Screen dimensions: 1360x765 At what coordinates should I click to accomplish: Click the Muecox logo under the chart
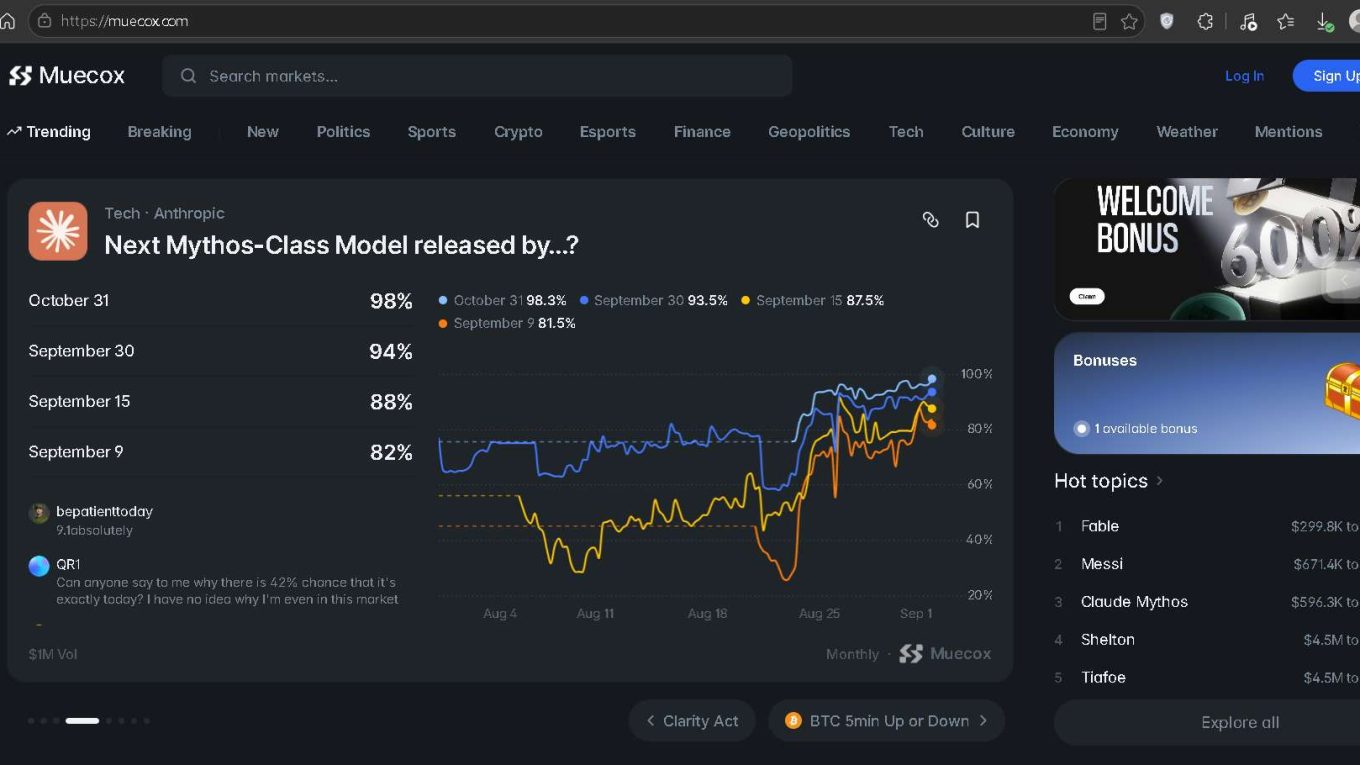tap(945, 654)
